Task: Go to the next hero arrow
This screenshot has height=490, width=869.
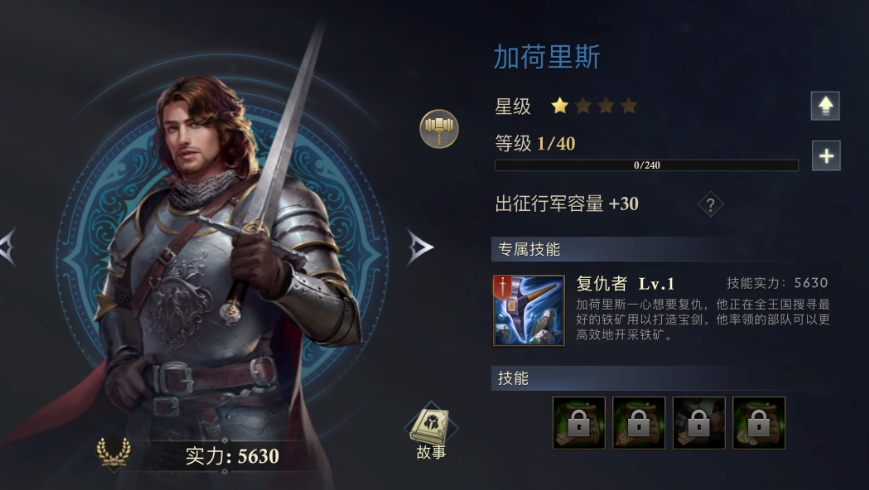Action: click(x=420, y=247)
